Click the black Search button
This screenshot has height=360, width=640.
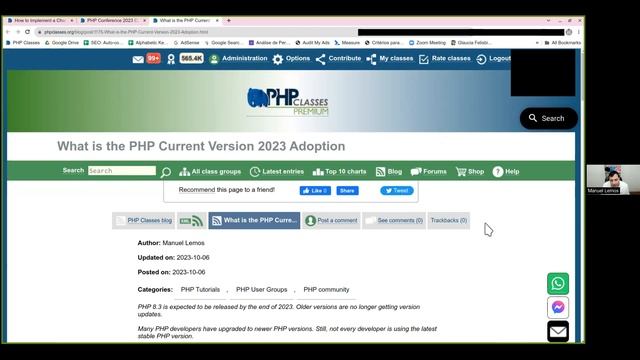tap(549, 118)
